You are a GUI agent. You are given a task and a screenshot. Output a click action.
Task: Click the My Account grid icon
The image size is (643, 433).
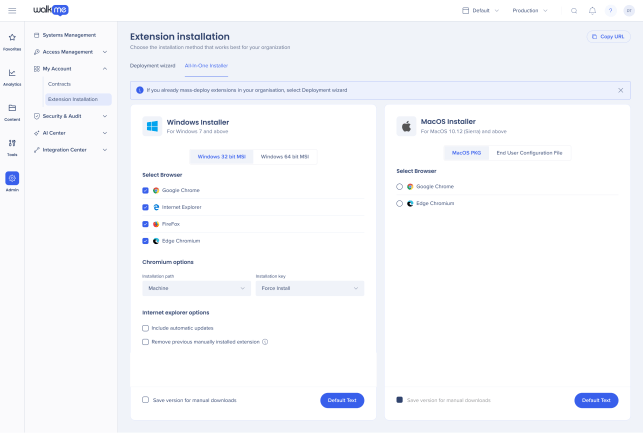[36, 69]
